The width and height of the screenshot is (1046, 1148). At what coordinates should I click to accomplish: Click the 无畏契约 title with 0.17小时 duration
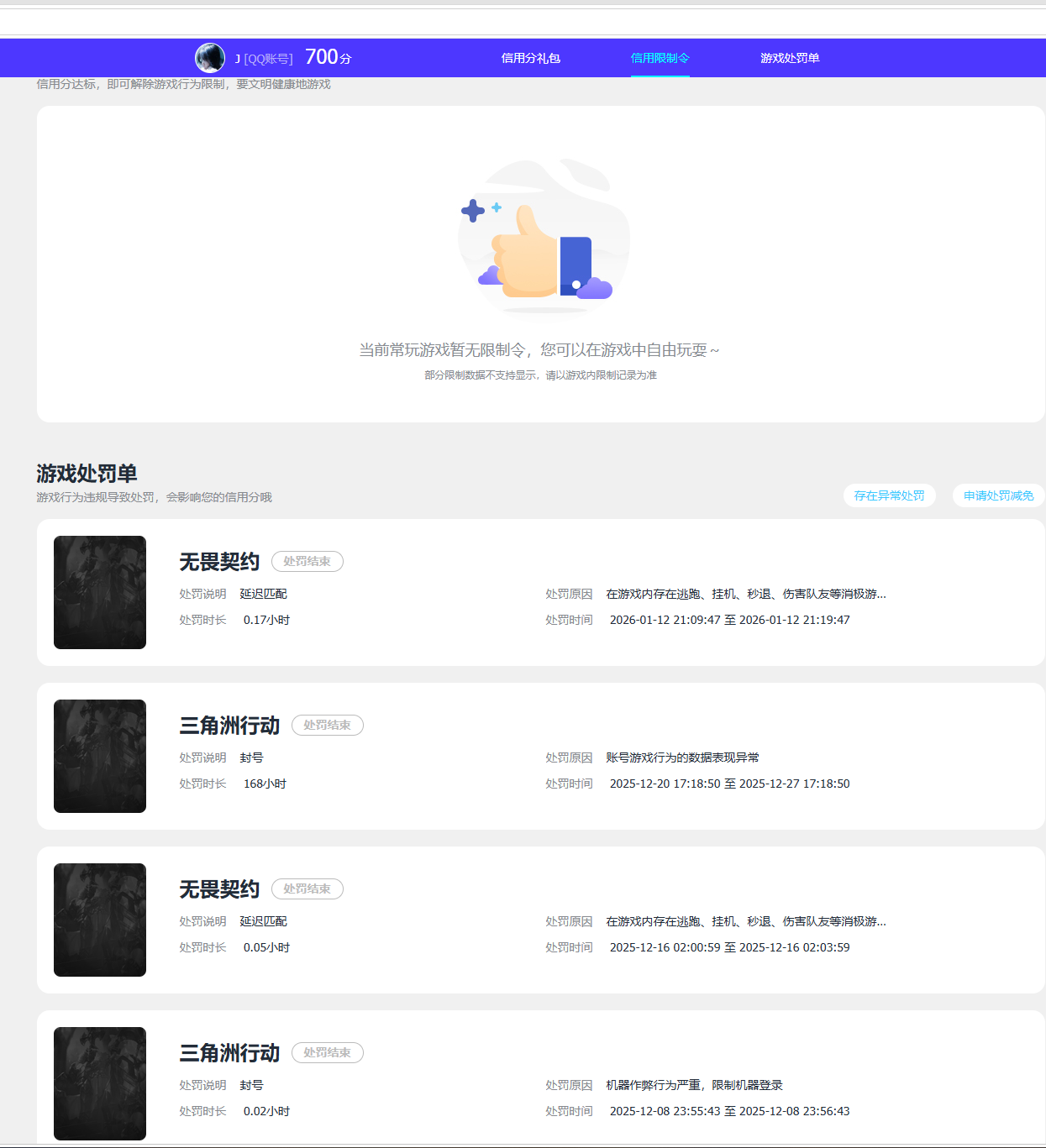(x=219, y=562)
